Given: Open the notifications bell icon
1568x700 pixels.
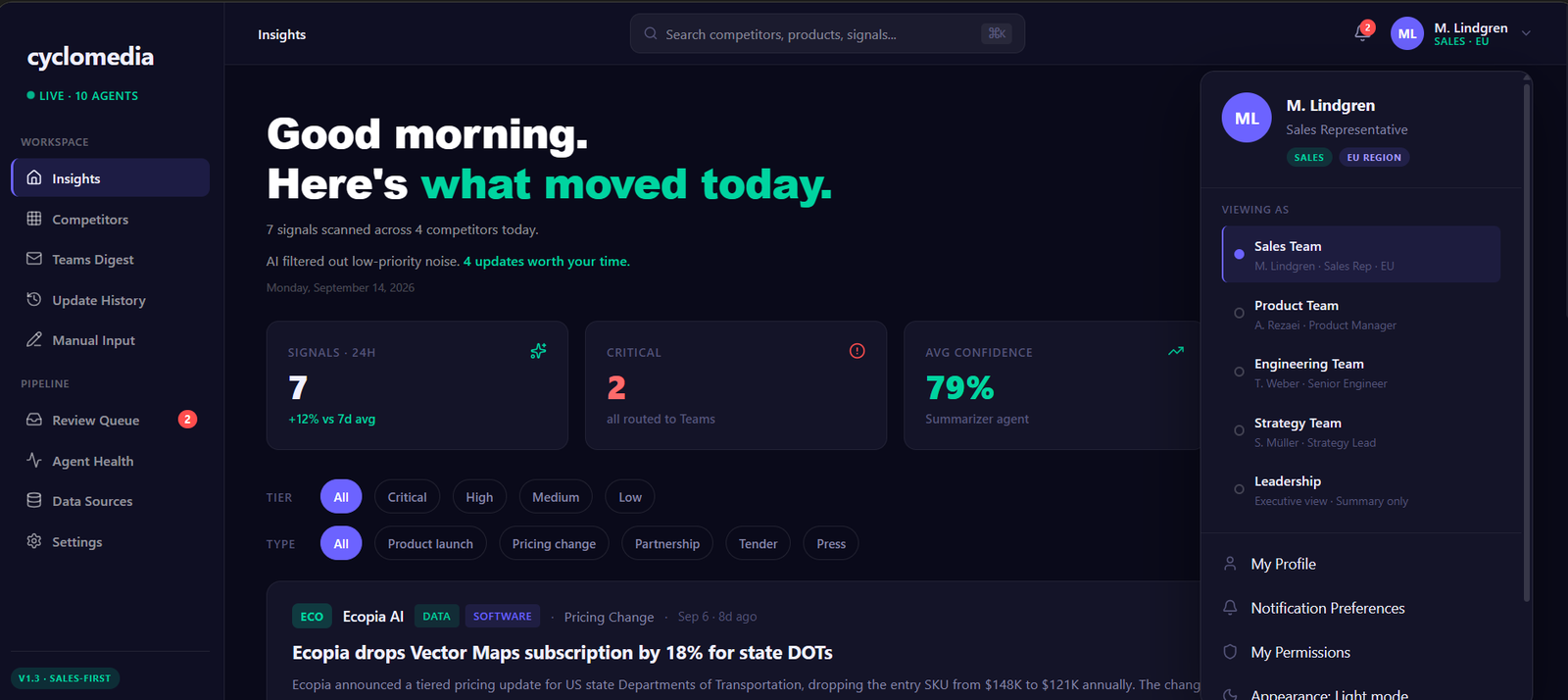Looking at the screenshot, I should pos(1361,33).
